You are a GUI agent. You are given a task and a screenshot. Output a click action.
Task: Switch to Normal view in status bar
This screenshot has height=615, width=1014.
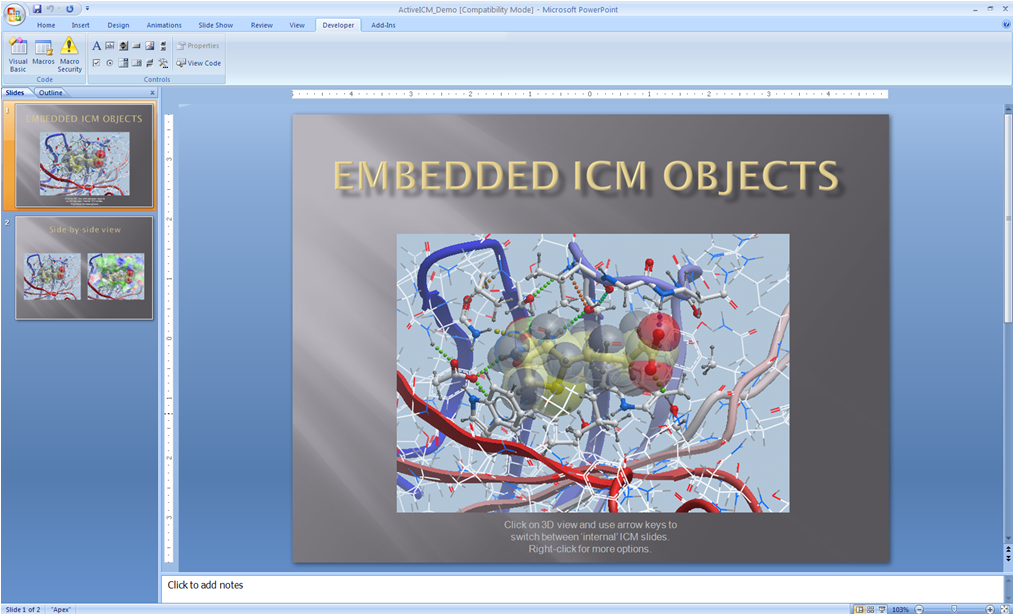point(859,610)
